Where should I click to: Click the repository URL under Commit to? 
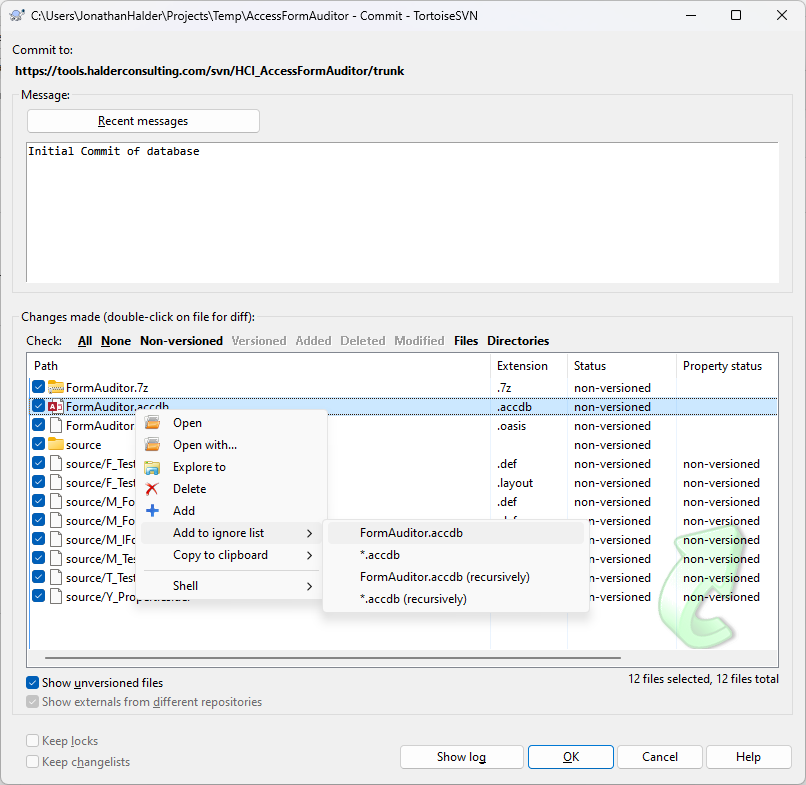pyautogui.click(x=210, y=71)
